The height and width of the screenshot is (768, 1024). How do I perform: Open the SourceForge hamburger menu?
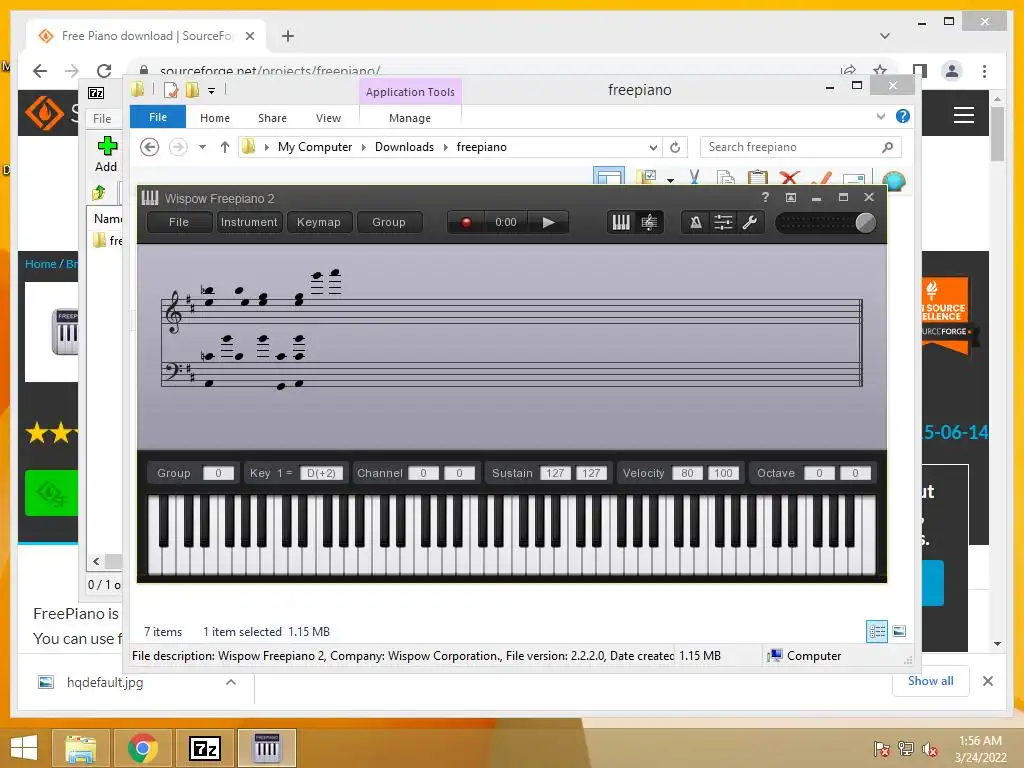pyautogui.click(x=964, y=115)
